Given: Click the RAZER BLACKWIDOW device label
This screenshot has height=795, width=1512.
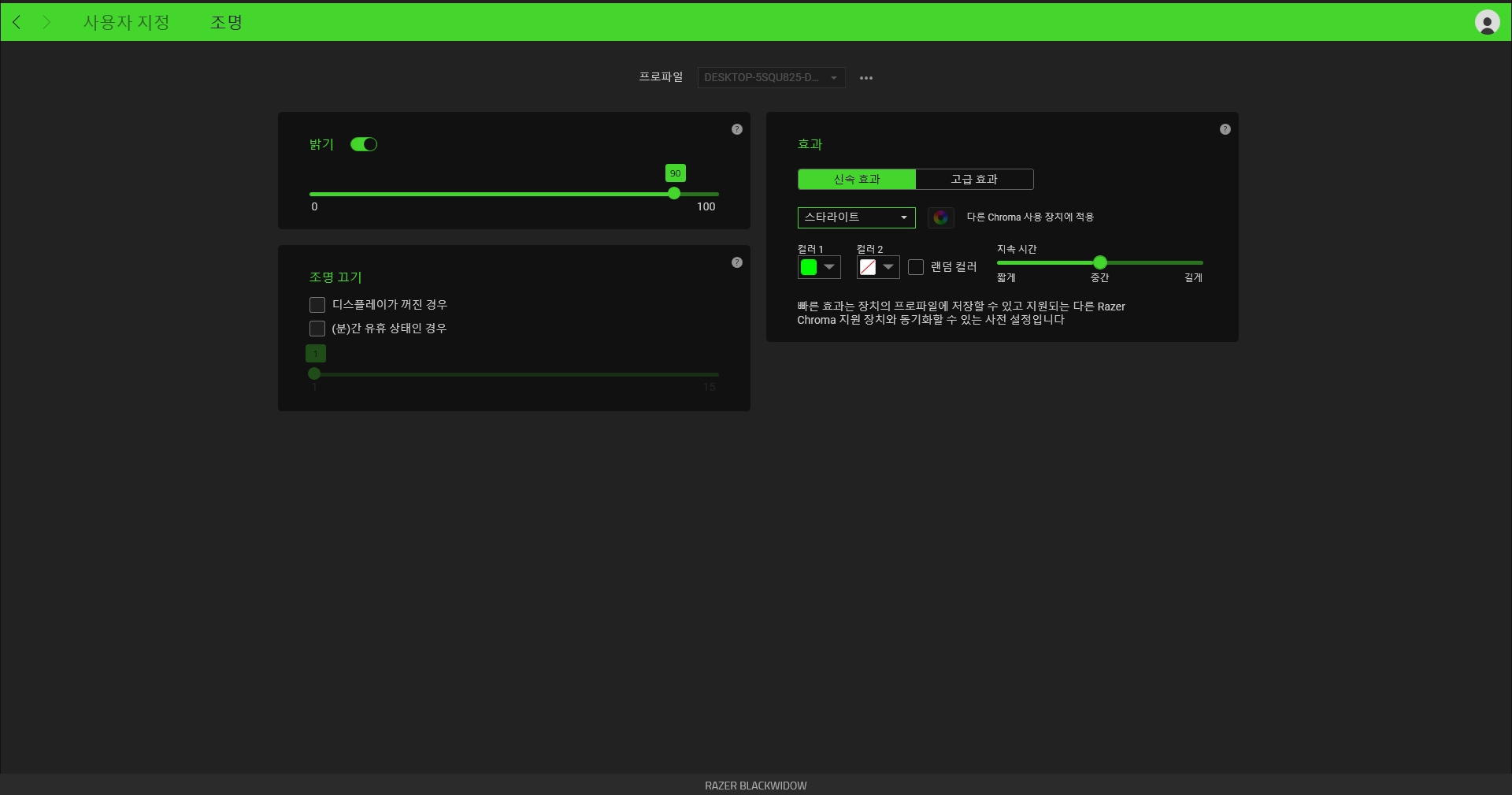Looking at the screenshot, I should (756, 786).
